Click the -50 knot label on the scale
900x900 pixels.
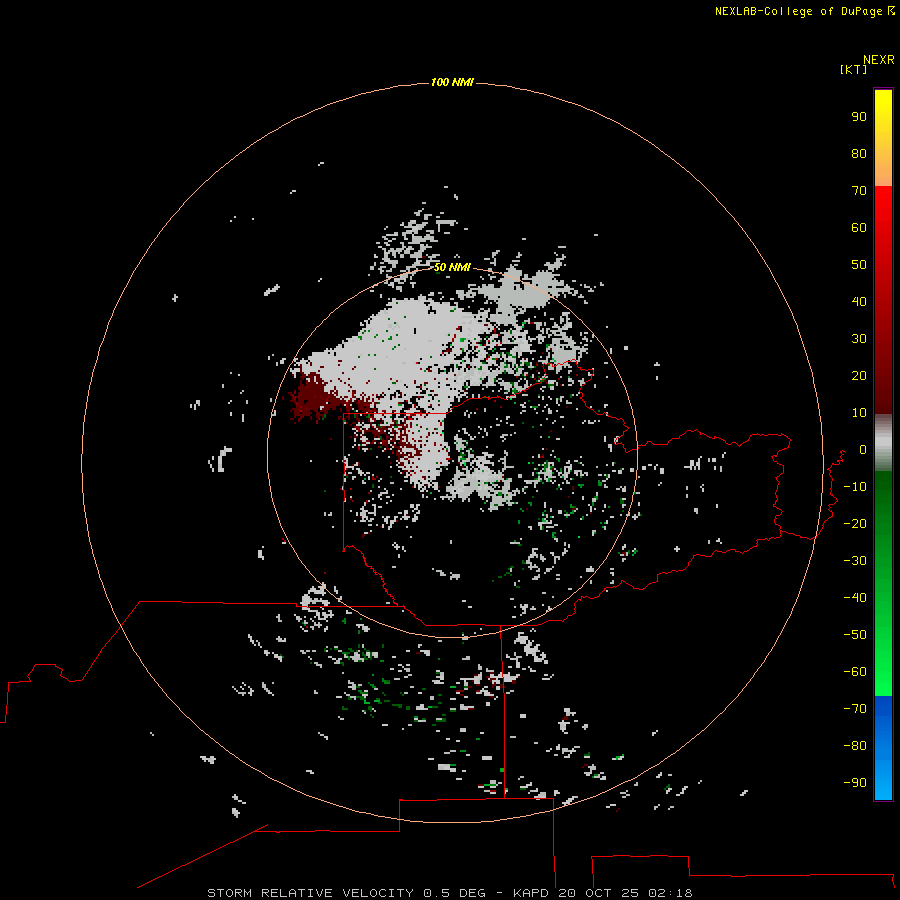click(855, 634)
